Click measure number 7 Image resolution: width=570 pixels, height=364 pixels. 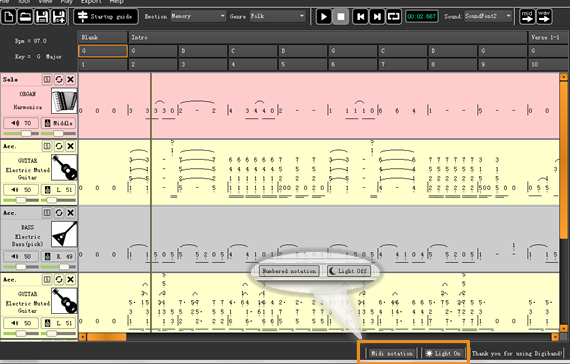point(402,64)
